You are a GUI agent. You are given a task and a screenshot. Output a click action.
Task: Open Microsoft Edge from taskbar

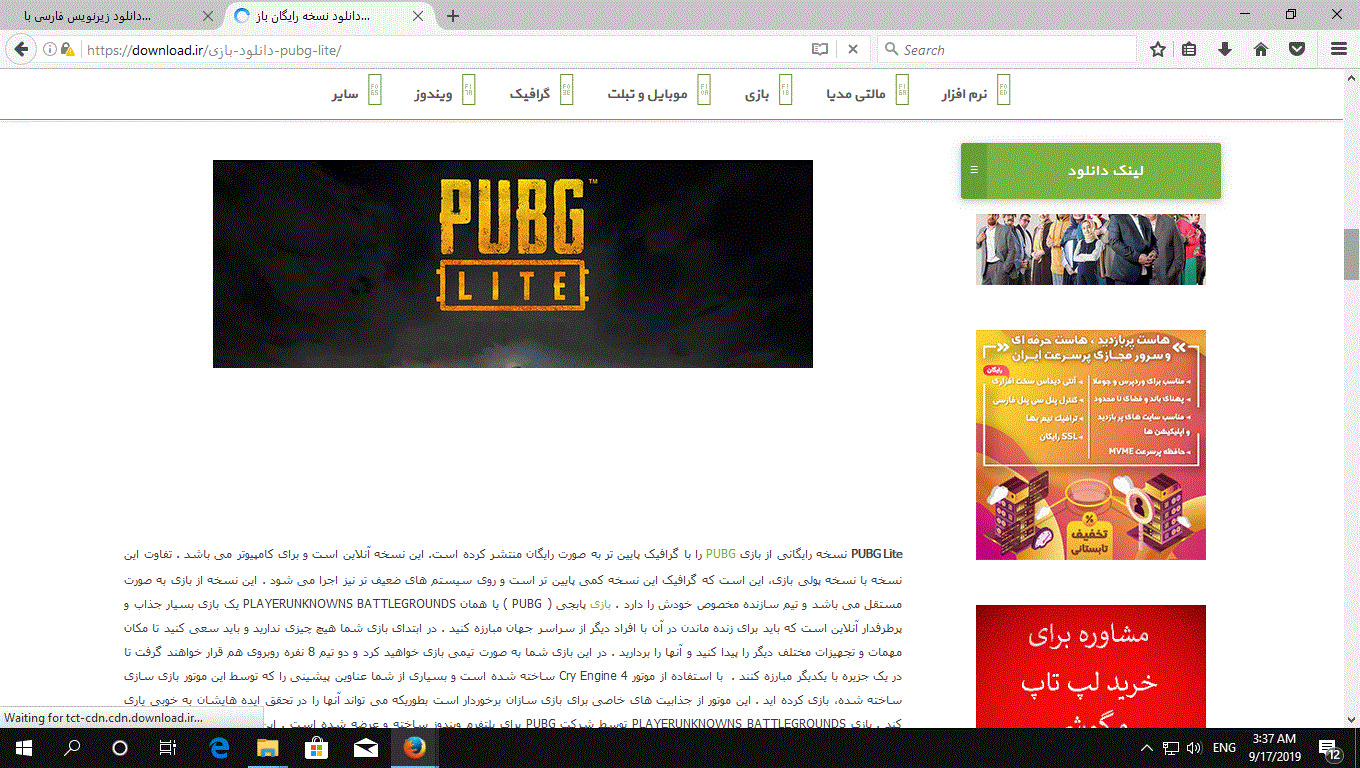(x=219, y=747)
